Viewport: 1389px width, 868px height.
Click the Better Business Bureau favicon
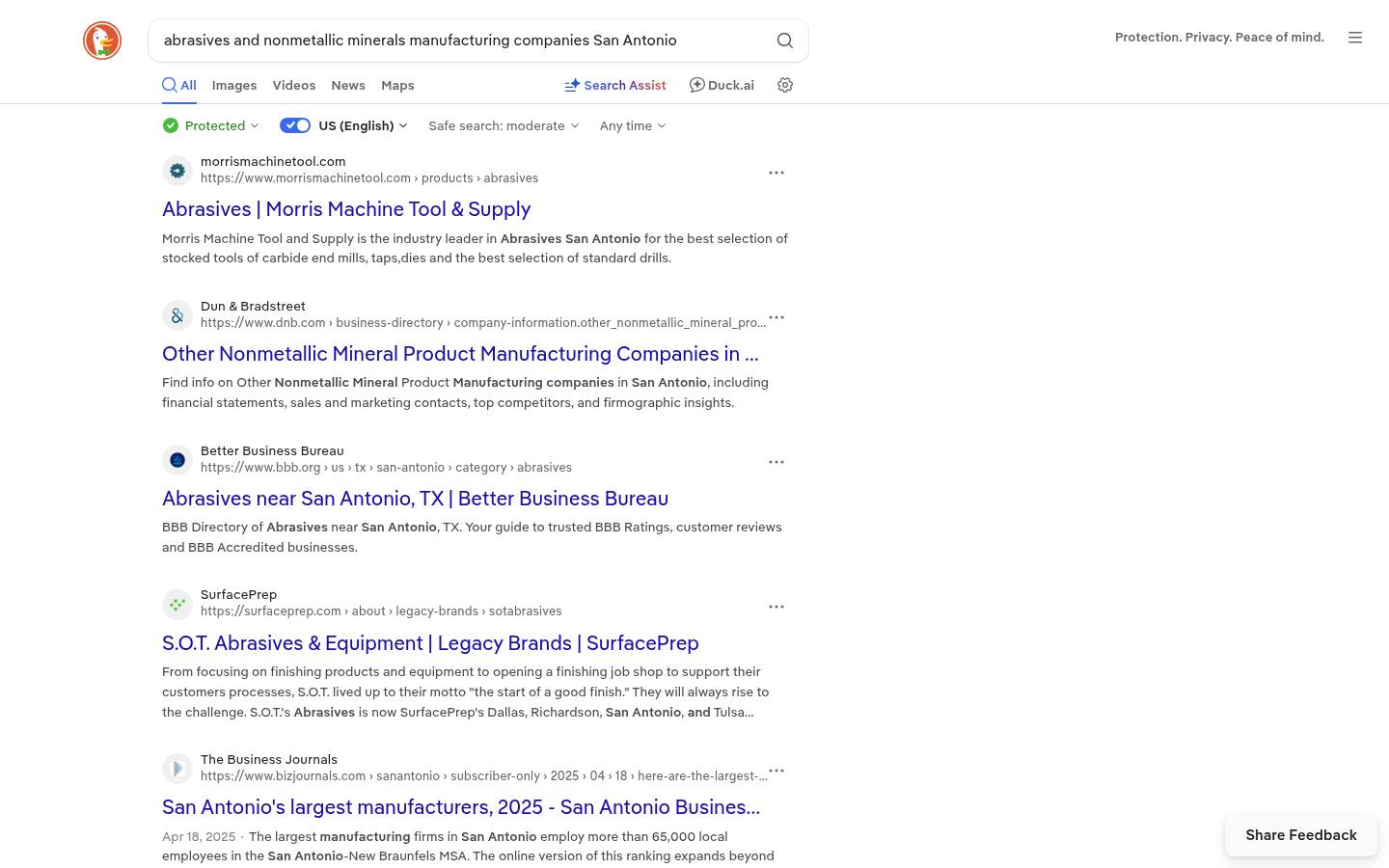(x=177, y=460)
